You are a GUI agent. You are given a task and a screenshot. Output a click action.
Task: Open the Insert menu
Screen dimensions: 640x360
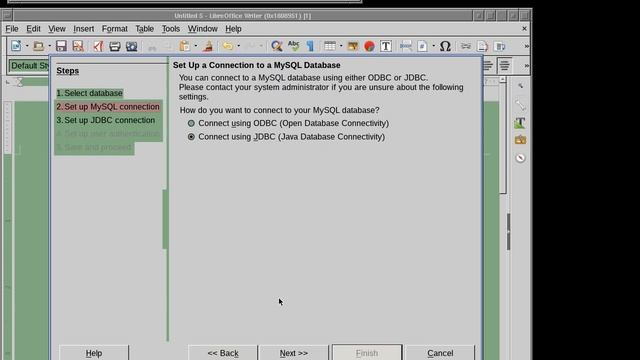click(84, 29)
